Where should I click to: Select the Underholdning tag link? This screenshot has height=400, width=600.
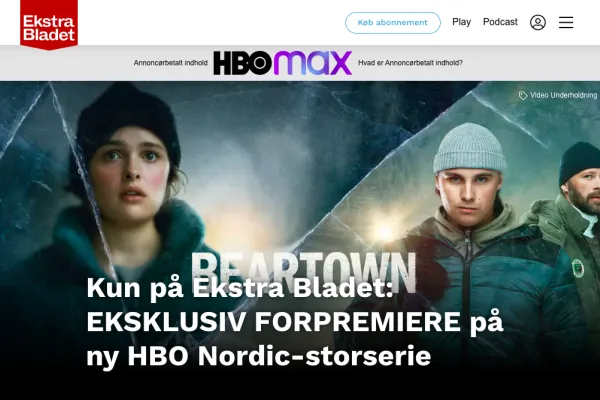pyautogui.click(x=574, y=95)
